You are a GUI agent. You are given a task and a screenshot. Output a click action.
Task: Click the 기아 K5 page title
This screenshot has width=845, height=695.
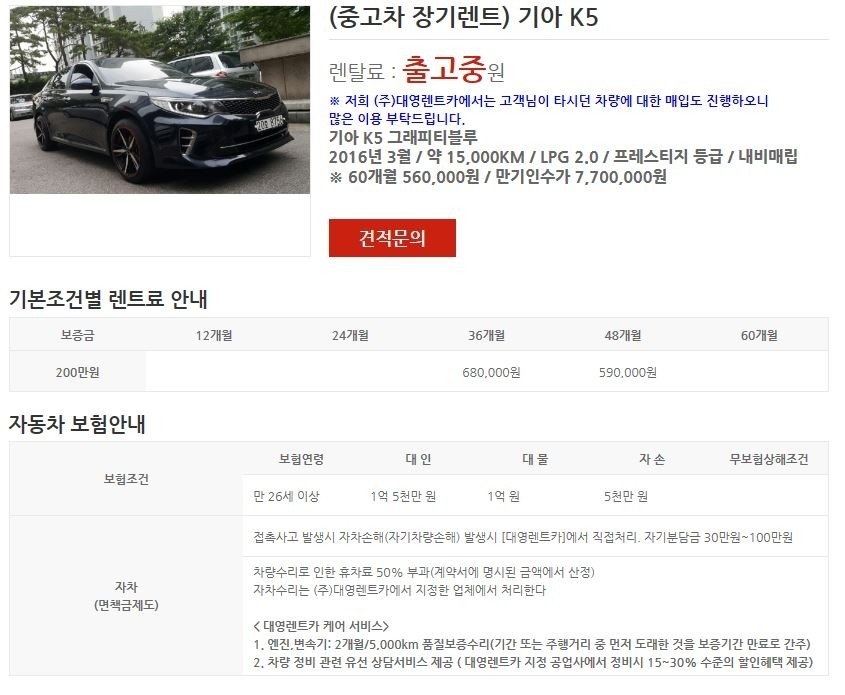pyautogui.click(x=463, y=17)
